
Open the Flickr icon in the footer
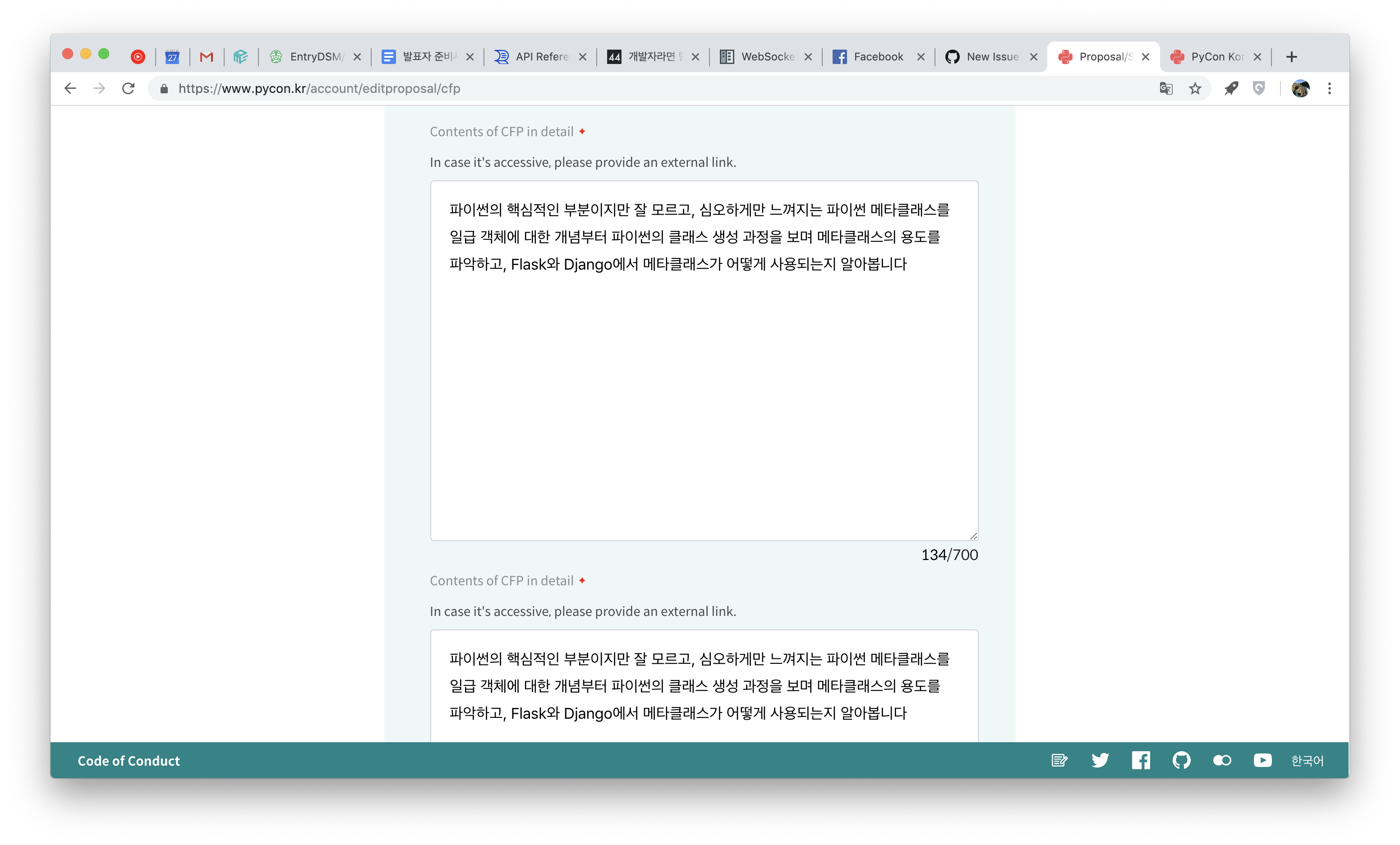[x=1222, y=761]
